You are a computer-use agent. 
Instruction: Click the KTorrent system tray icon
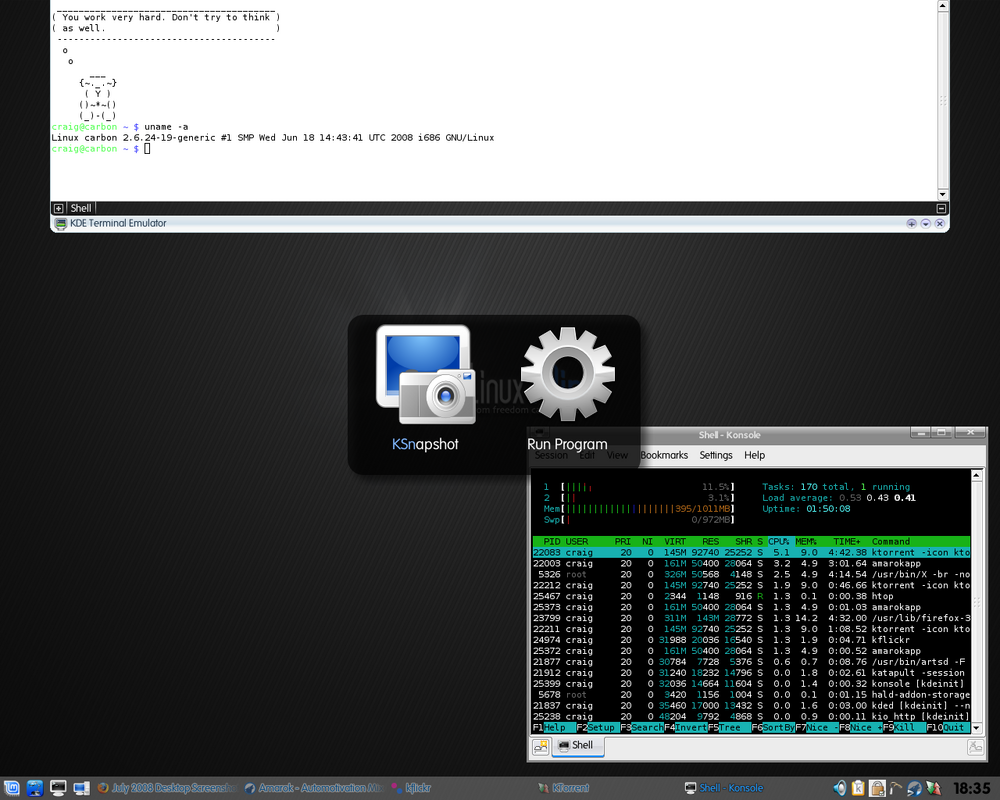click(933, 788)
